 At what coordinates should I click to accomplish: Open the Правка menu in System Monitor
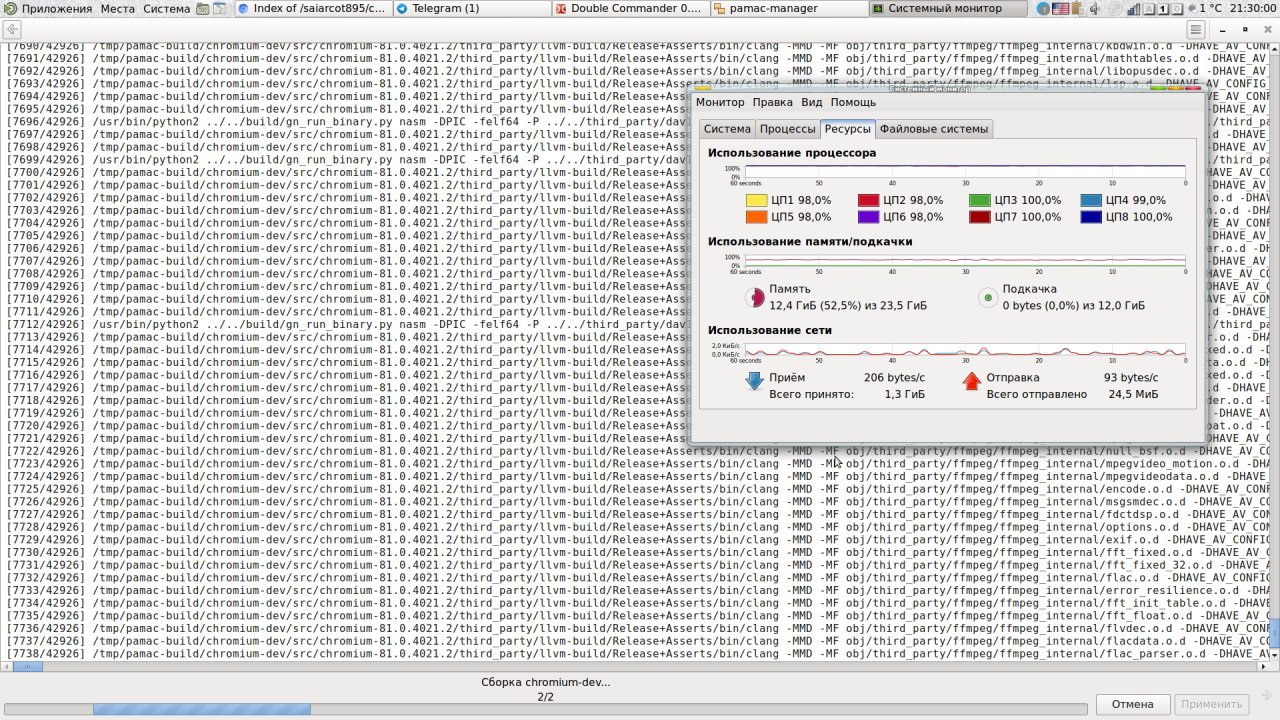(772, 102)
